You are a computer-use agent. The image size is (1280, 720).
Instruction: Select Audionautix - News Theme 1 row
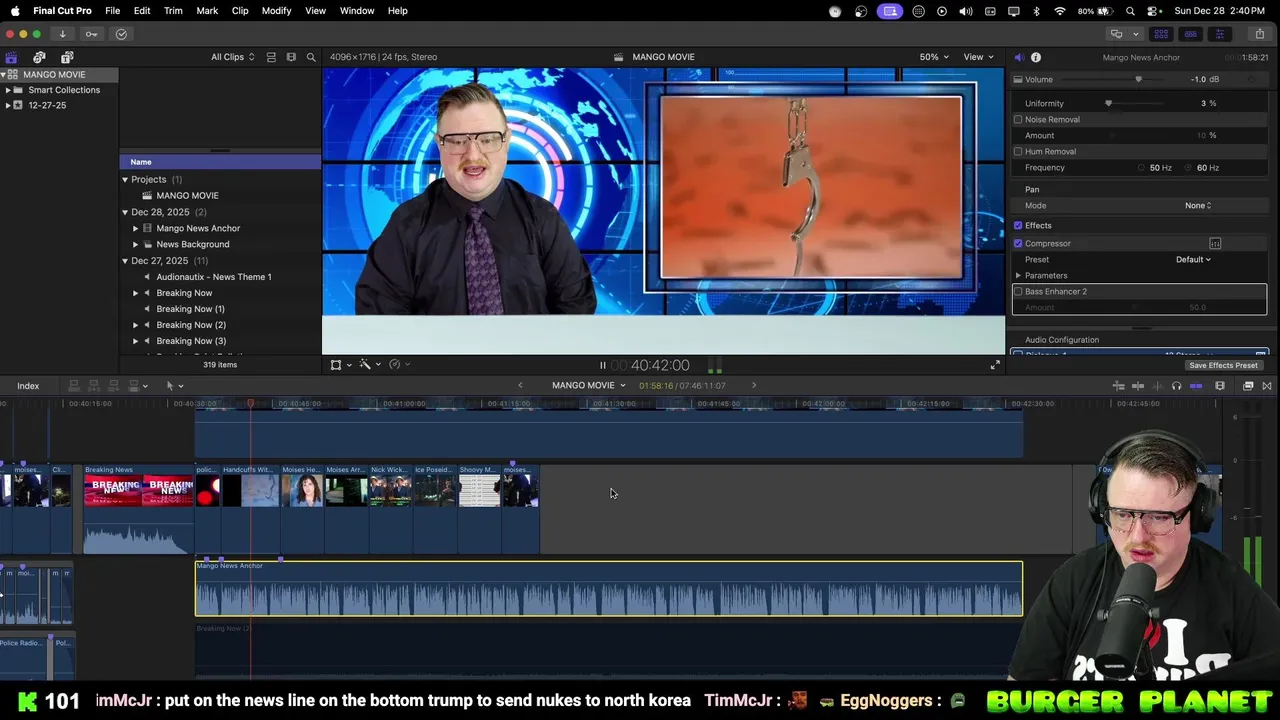click(214, 277)
